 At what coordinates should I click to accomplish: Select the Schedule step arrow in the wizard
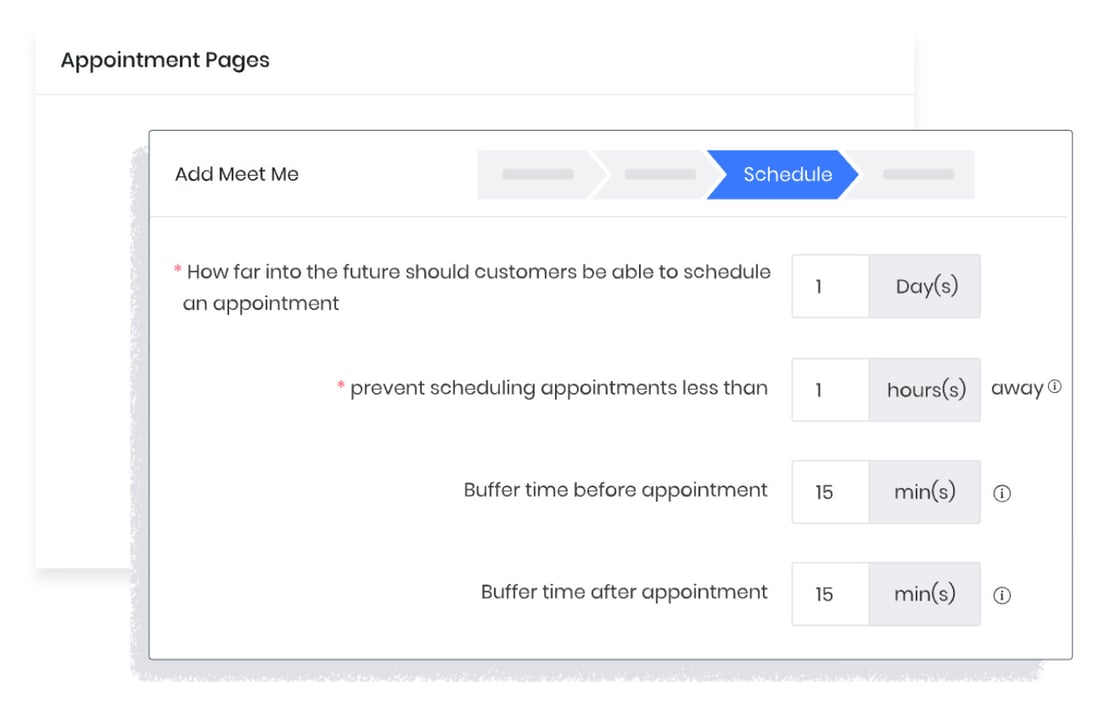[x=789, y=174]
